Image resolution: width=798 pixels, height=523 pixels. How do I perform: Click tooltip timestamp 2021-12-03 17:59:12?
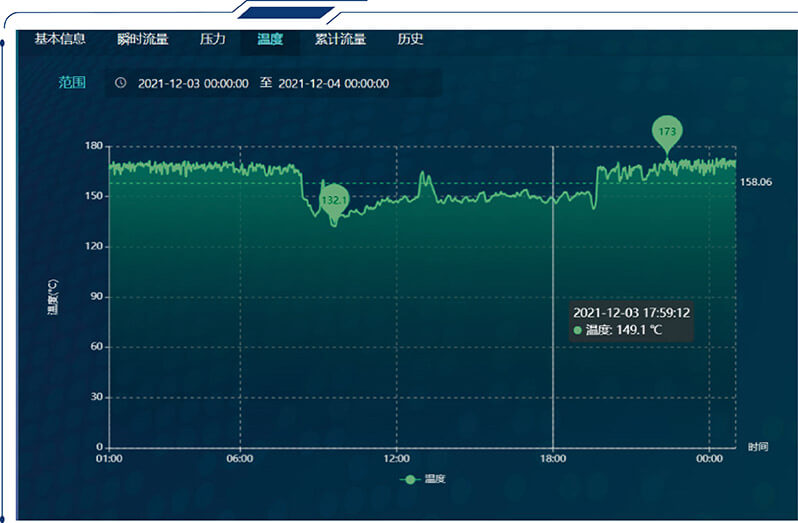(x=632, y=313)
